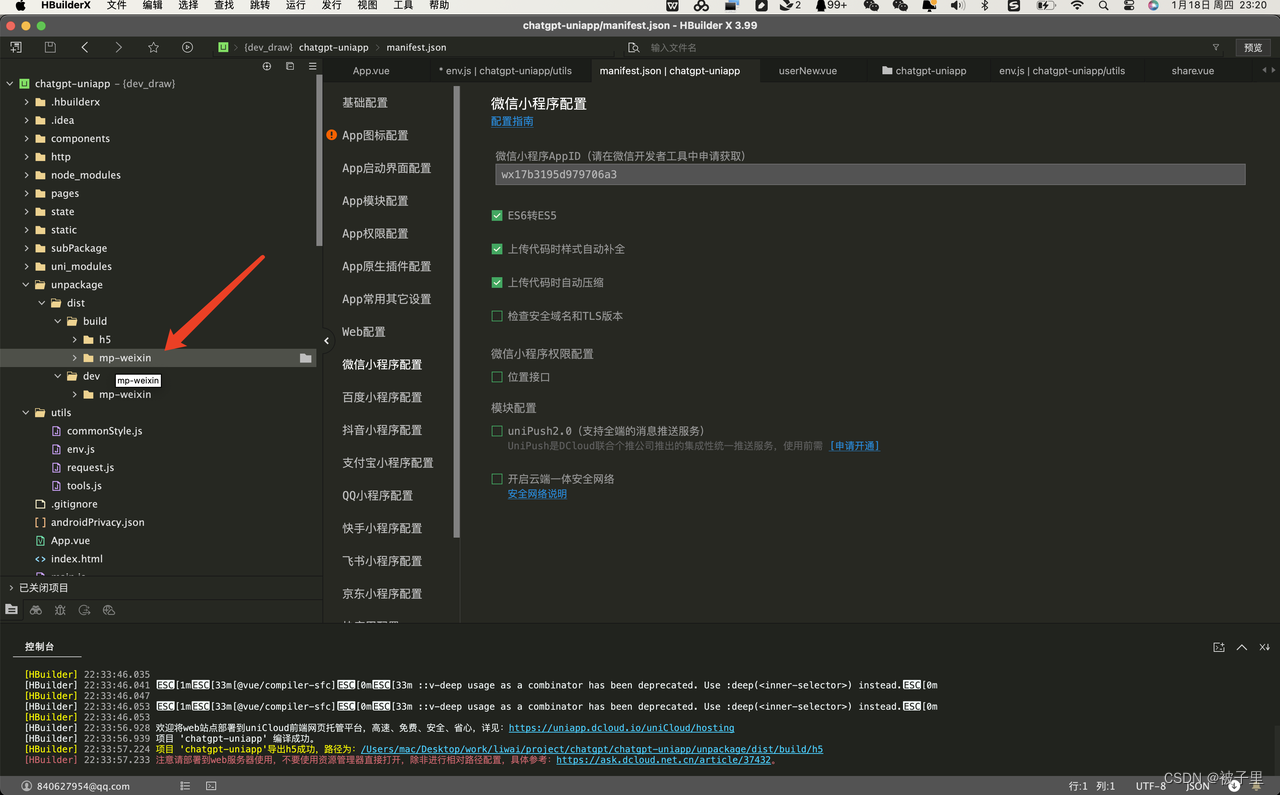Switch to the share.vue editor tab
The height and width of the screenshot is (795, 1280).
point(1193,71)
